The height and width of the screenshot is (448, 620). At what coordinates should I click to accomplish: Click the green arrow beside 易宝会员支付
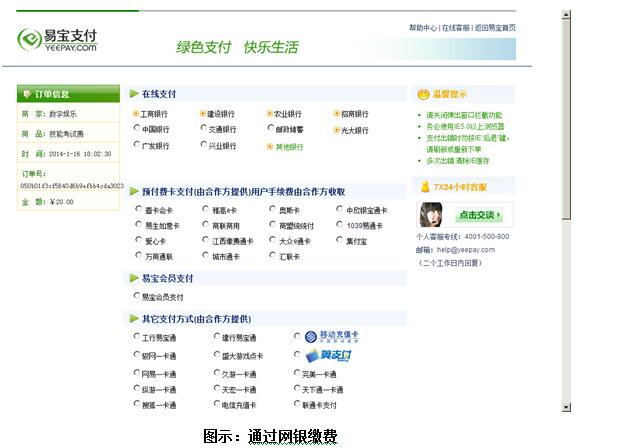(134, 278)
